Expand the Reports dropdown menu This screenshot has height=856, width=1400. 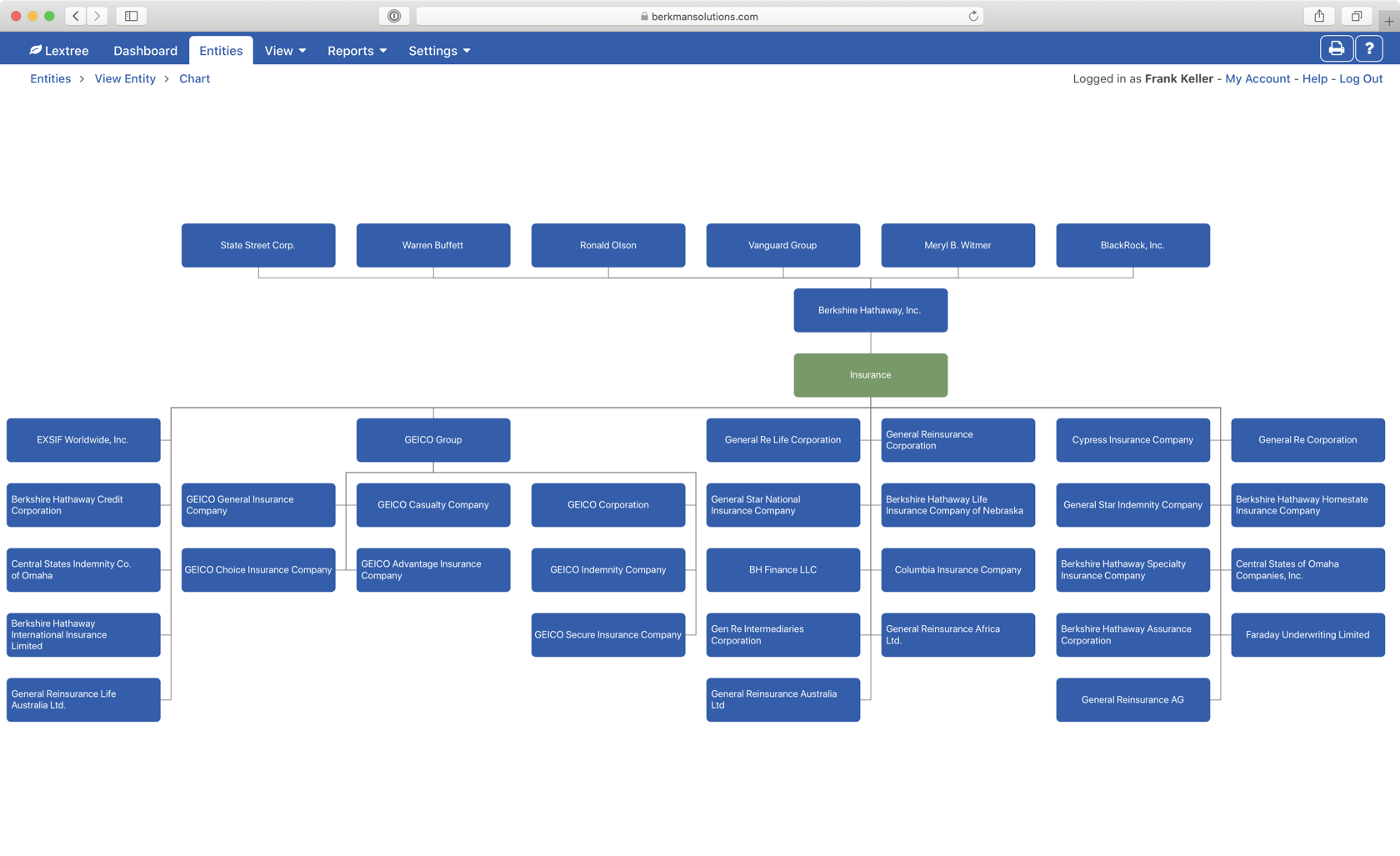click(x=357, y=51)
